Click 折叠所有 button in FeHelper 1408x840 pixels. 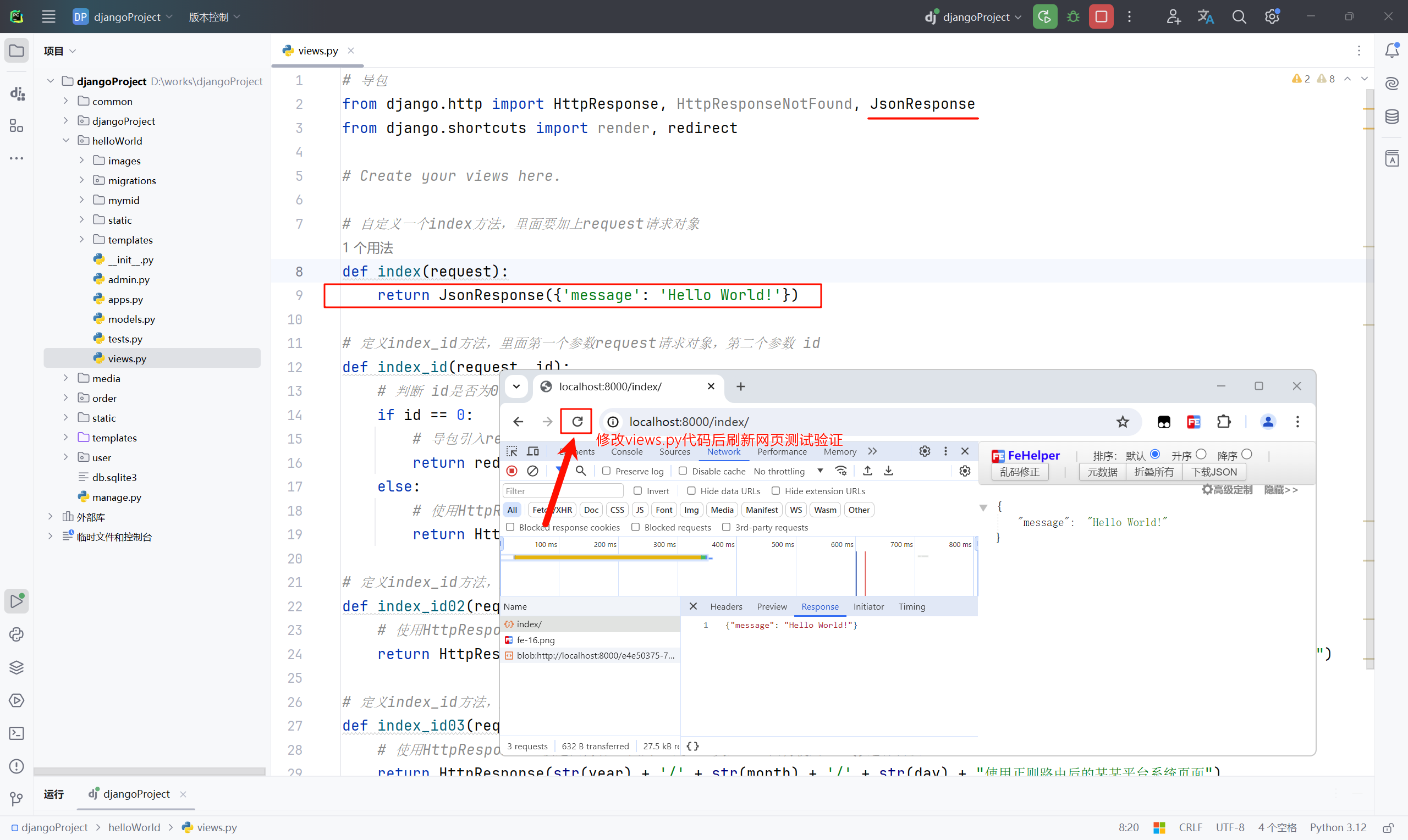(1153, 472)
